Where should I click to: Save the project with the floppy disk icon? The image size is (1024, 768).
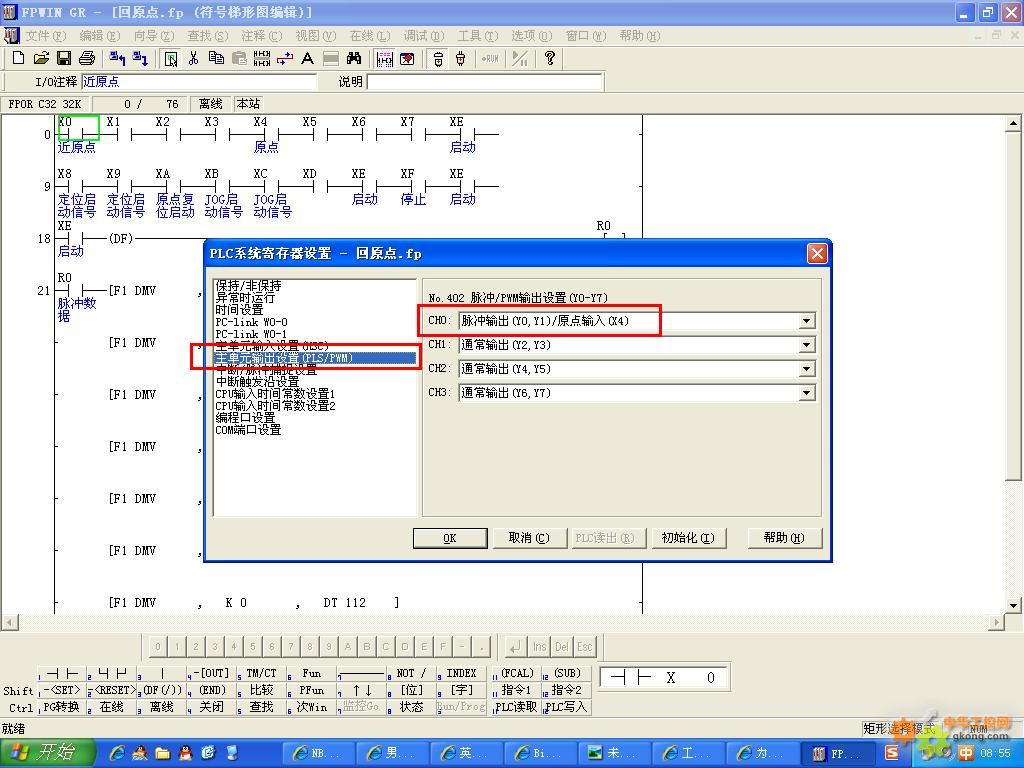[63, 59]
